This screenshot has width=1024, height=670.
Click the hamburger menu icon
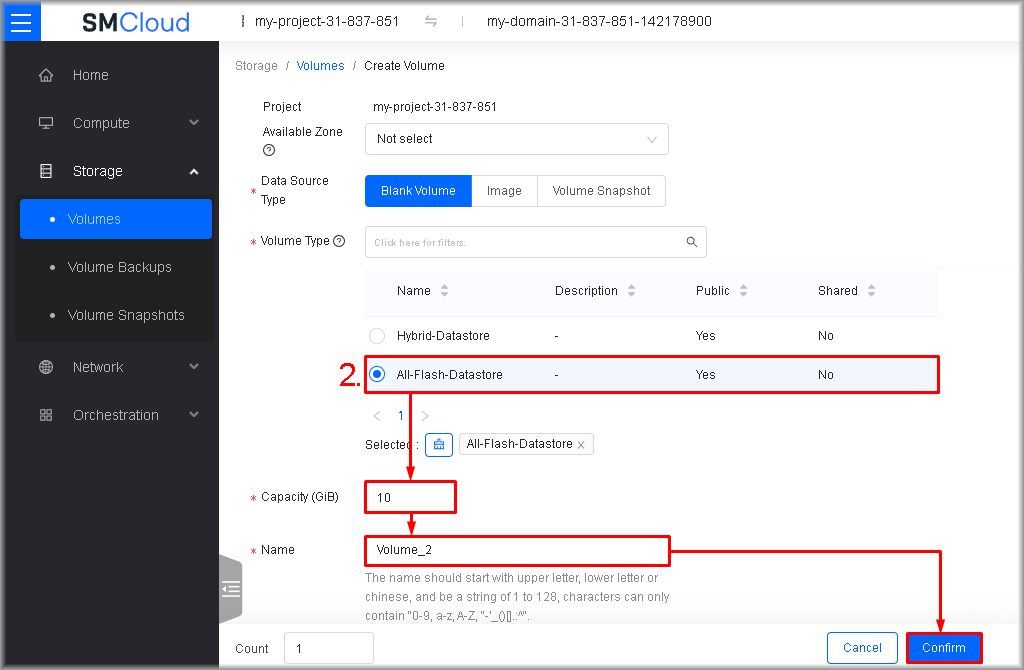coord(21,21)
